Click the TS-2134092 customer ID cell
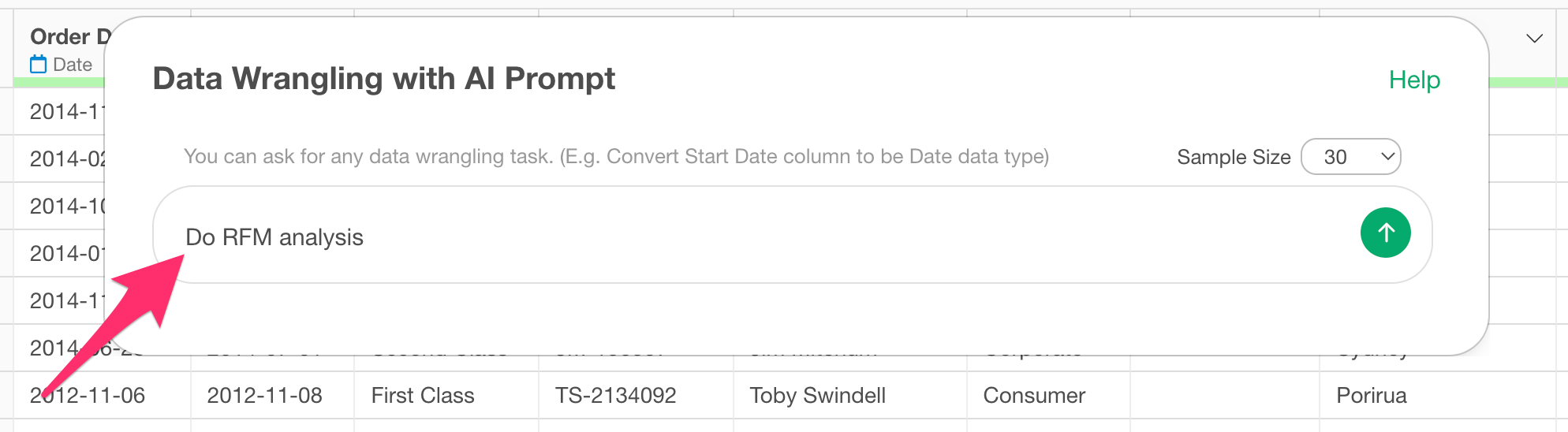Viewport: 1568px width, 432px height. pos(615,396)
